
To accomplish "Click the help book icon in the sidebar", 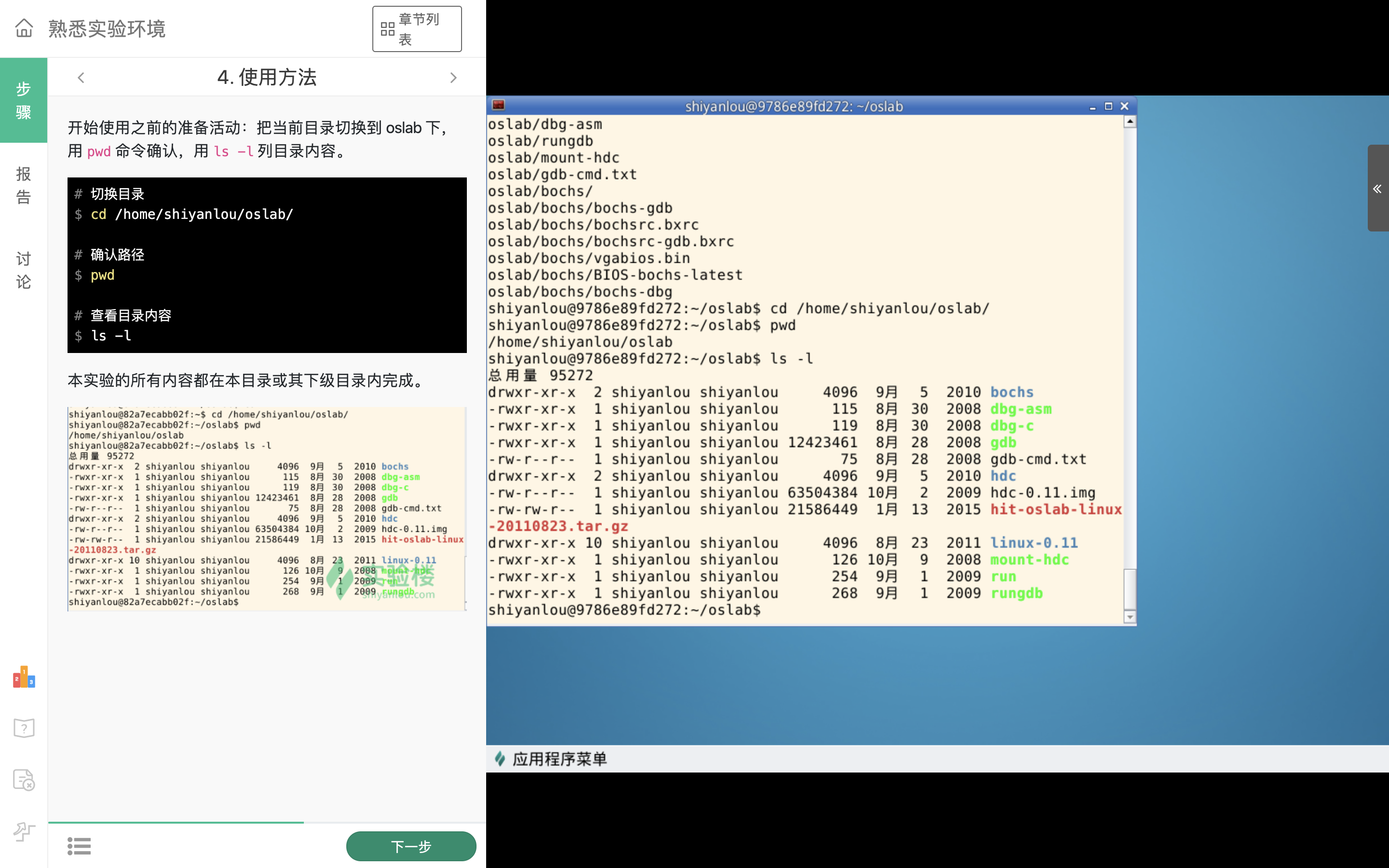I will tap(24, 727).
